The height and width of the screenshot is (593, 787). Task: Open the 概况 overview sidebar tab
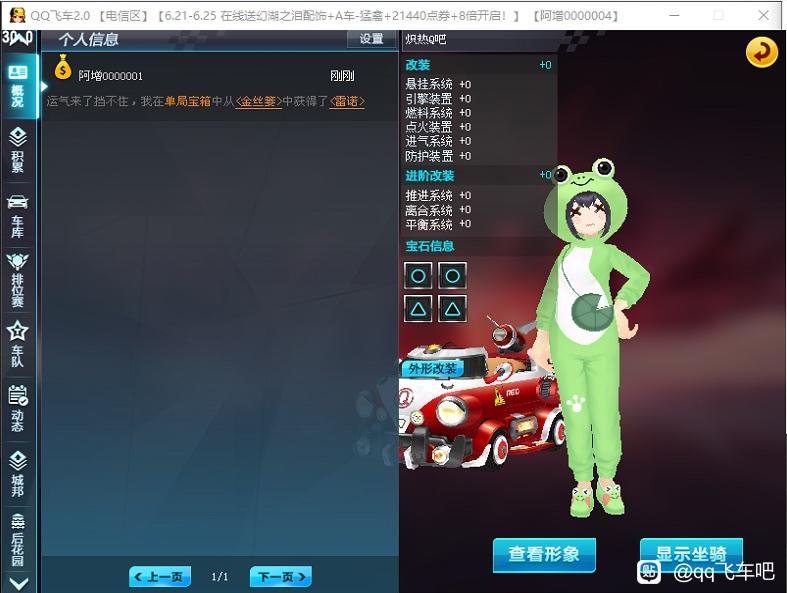[x=18, y=86]
